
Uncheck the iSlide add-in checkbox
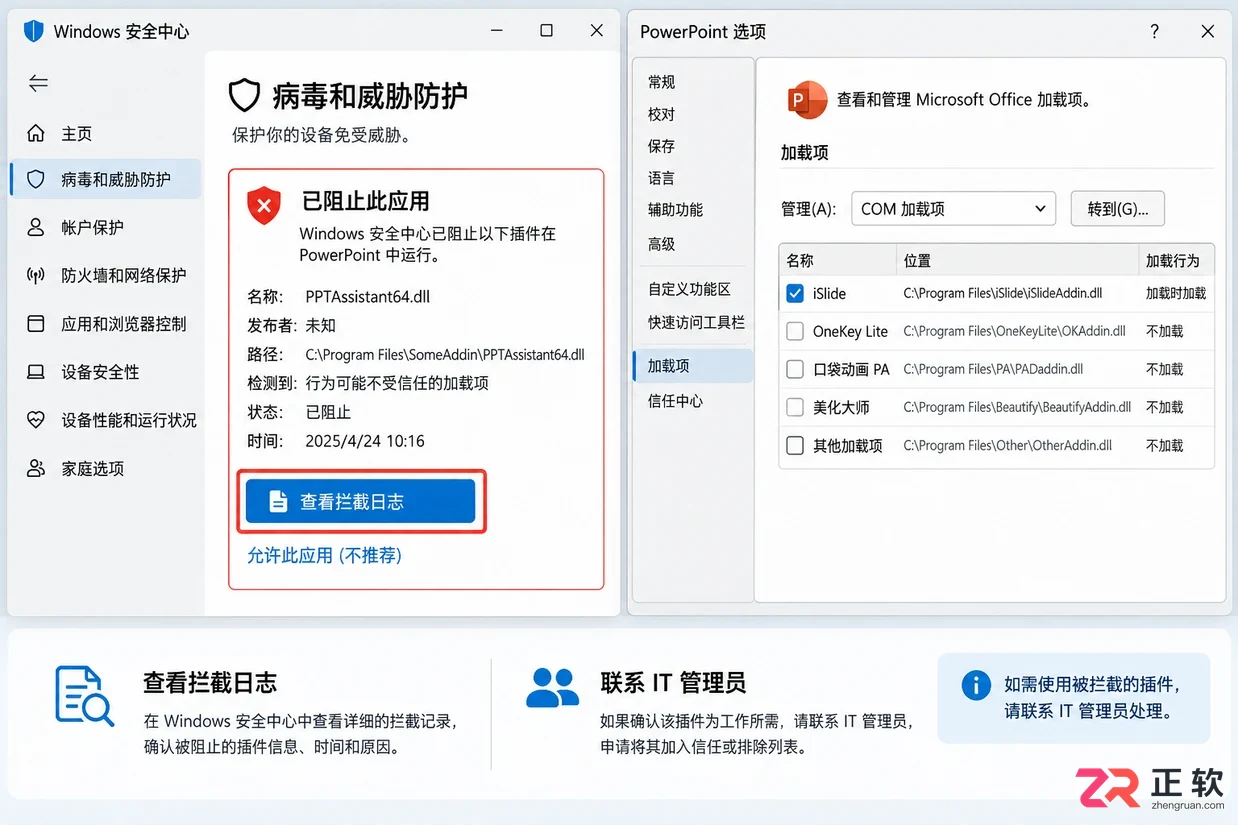[x=795, y=293]
